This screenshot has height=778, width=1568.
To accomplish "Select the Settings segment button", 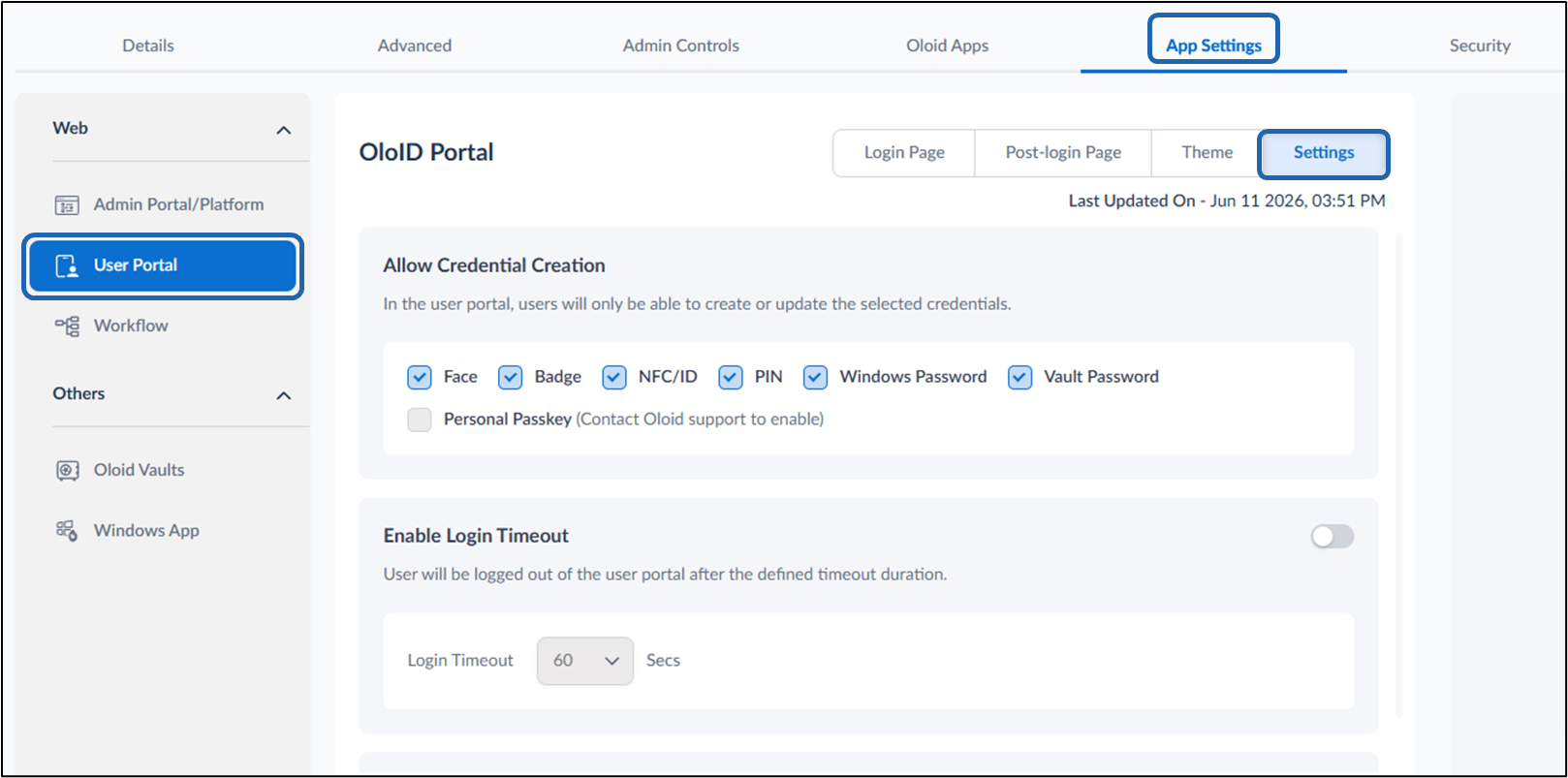I will [1324, 153].
